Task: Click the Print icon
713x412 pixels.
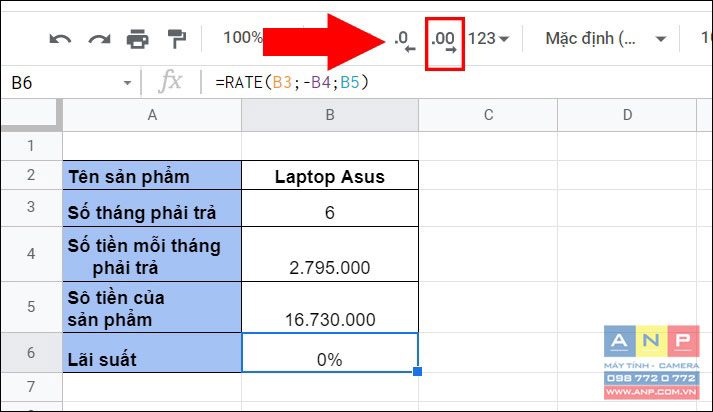Action: tap(137, 39)
